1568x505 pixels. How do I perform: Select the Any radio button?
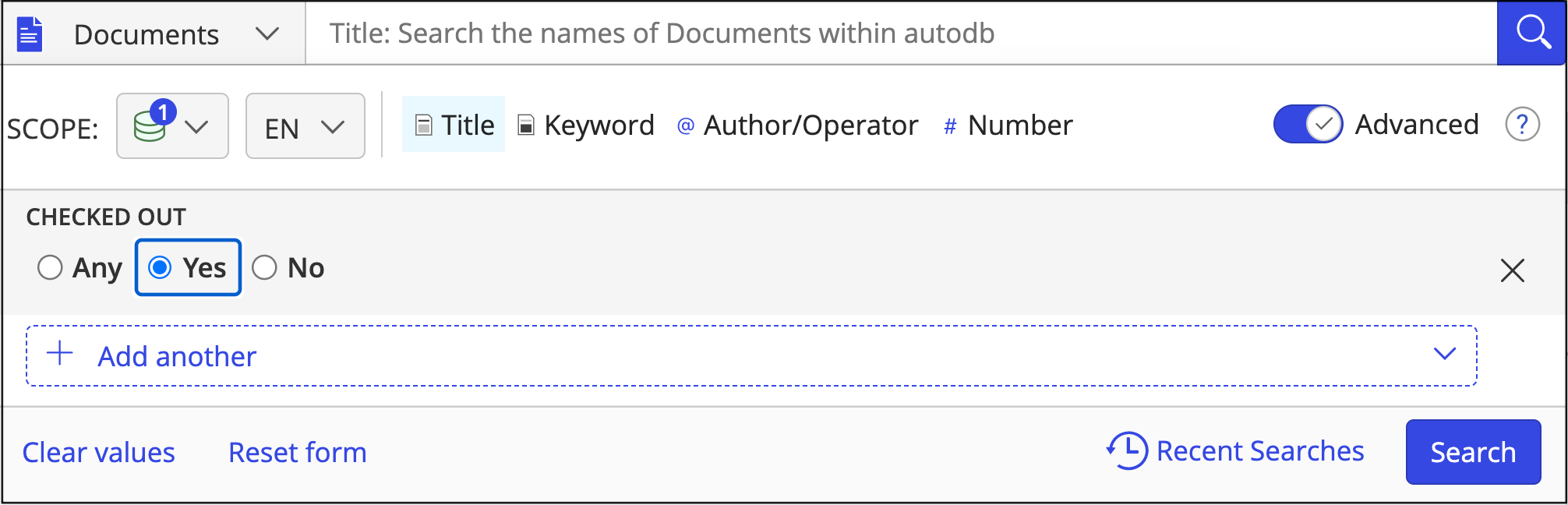[x=50, y=267]
